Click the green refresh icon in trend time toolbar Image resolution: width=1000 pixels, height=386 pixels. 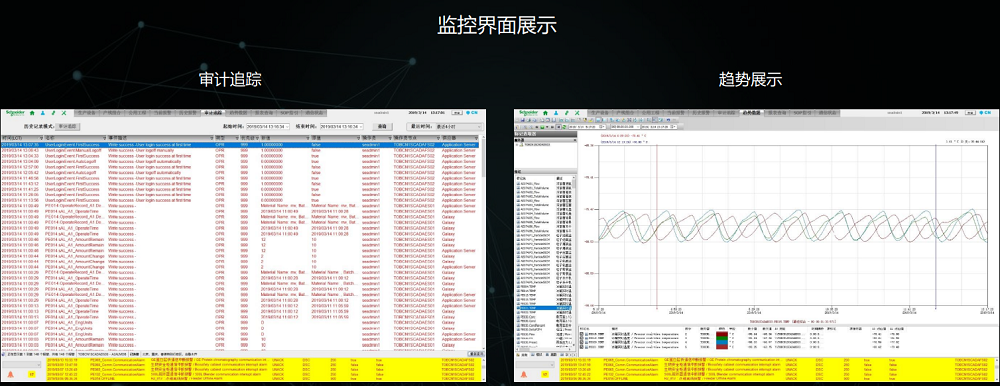(x=564, y=127)
